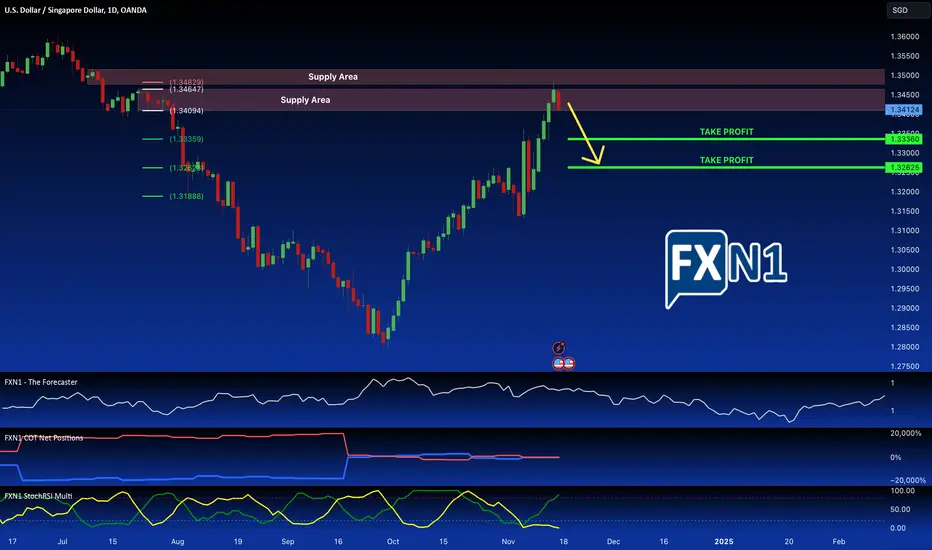Viewport: 932px width, 550px height.
Task: Click the Feb date on time axis
Action: [839, 542]
